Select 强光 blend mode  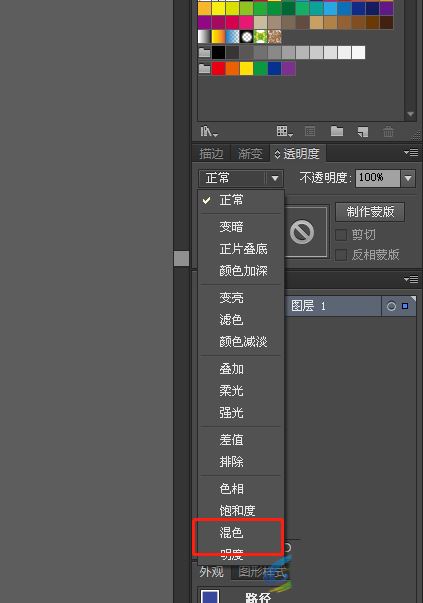[241, 413]
